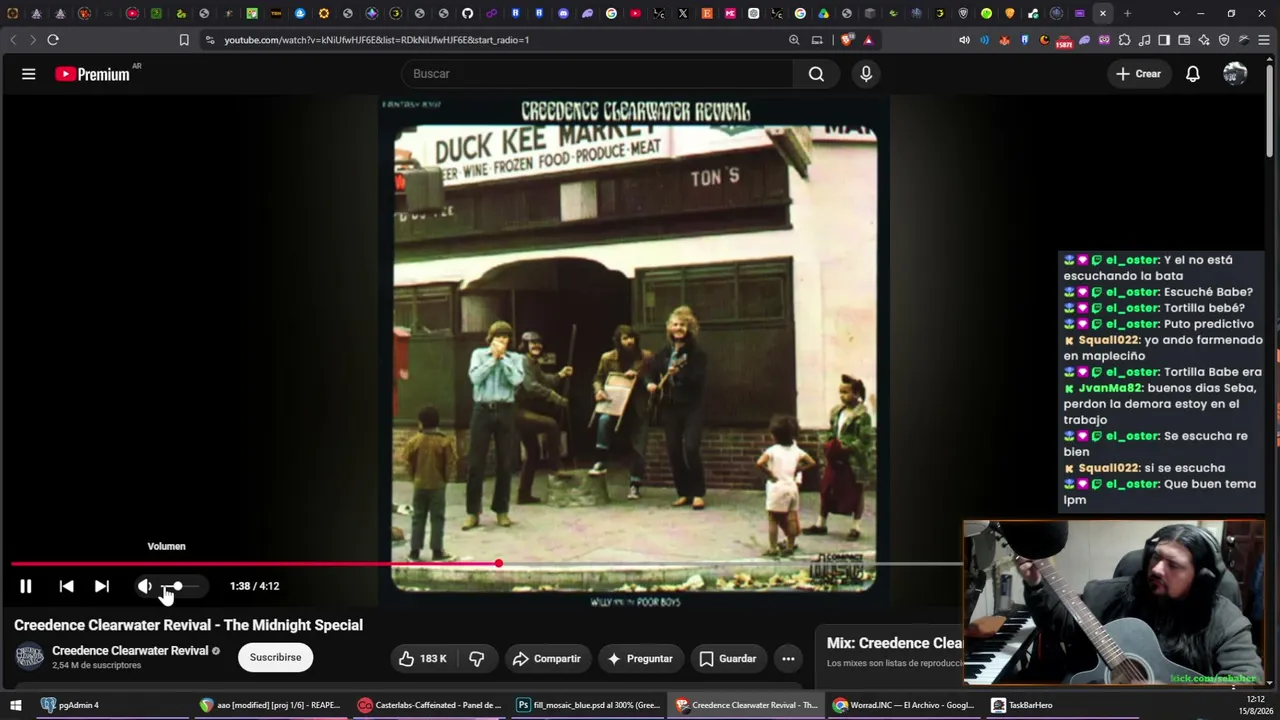The height and width of the screenshot is (720, 1280).
Task: Open the Windows Start menu
Action: click(14, 705)
